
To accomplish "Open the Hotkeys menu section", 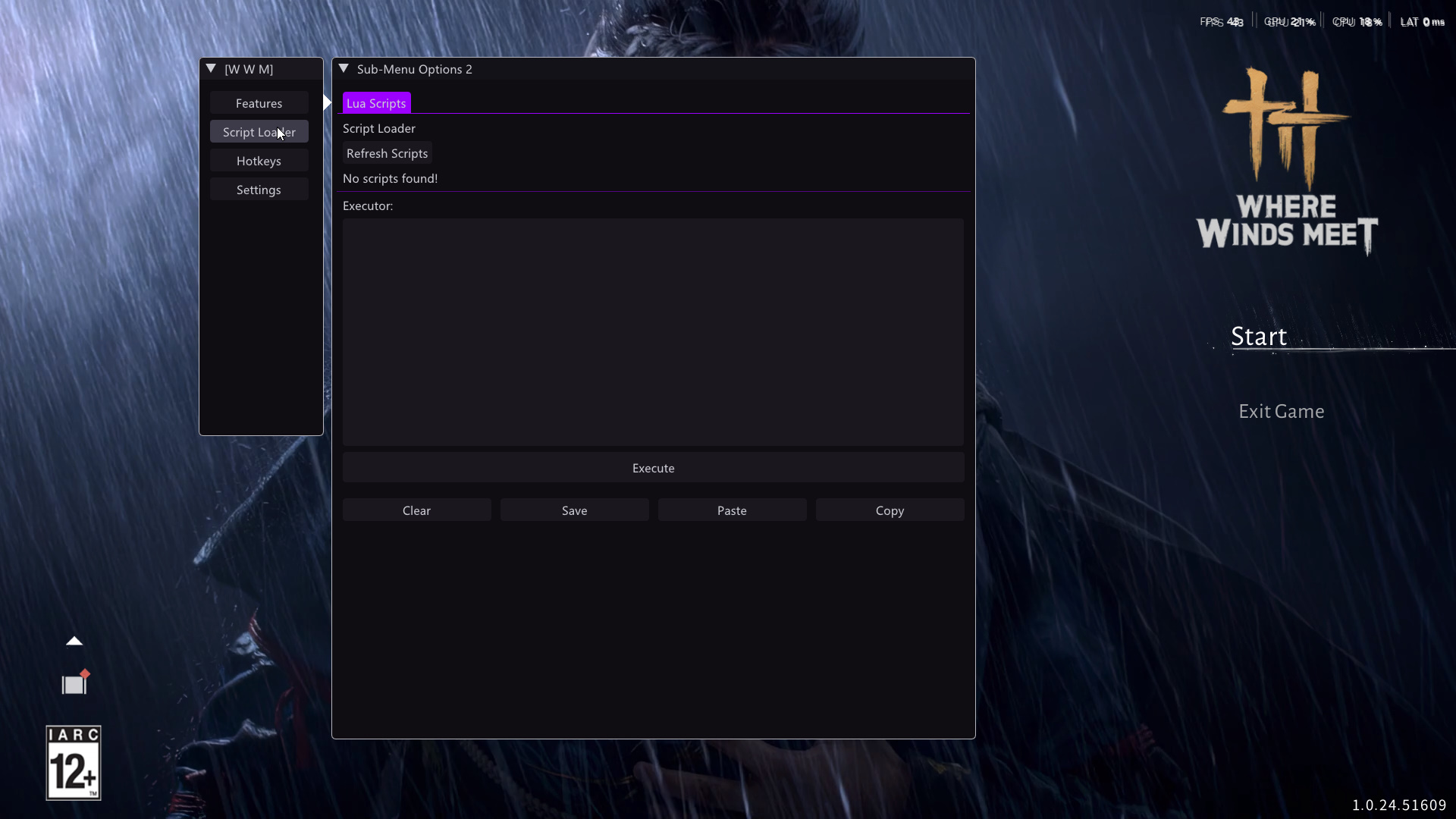I will pyautogui.click(x=259, y=161).
